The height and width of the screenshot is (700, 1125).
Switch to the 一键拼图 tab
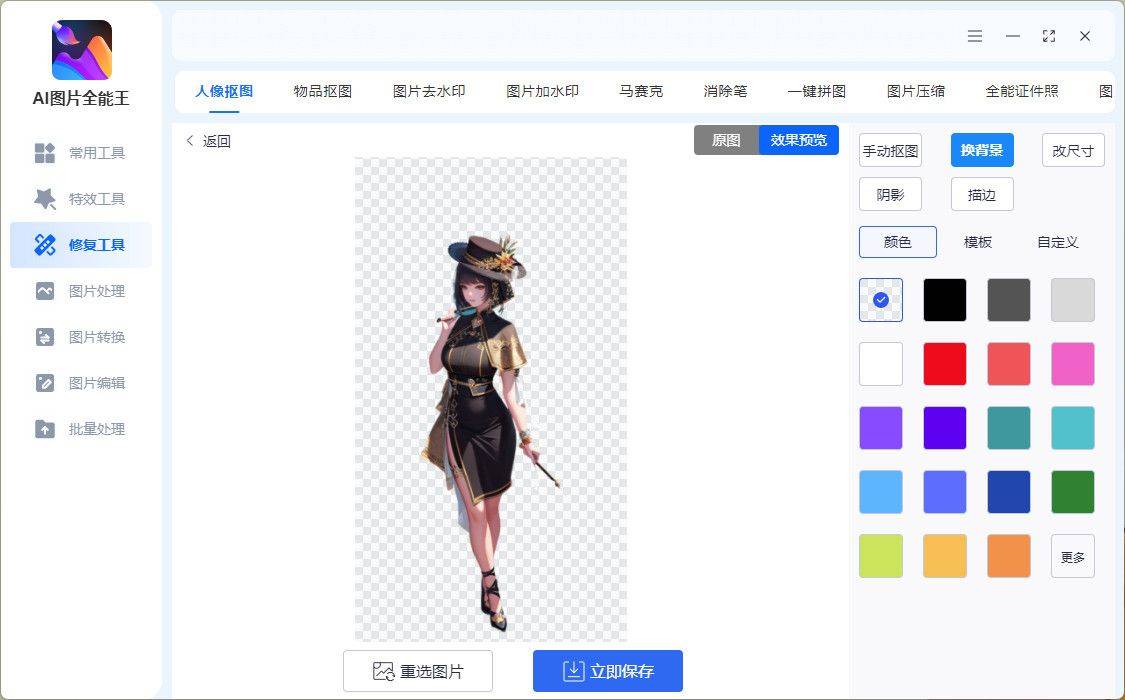(x=816, y=91)
